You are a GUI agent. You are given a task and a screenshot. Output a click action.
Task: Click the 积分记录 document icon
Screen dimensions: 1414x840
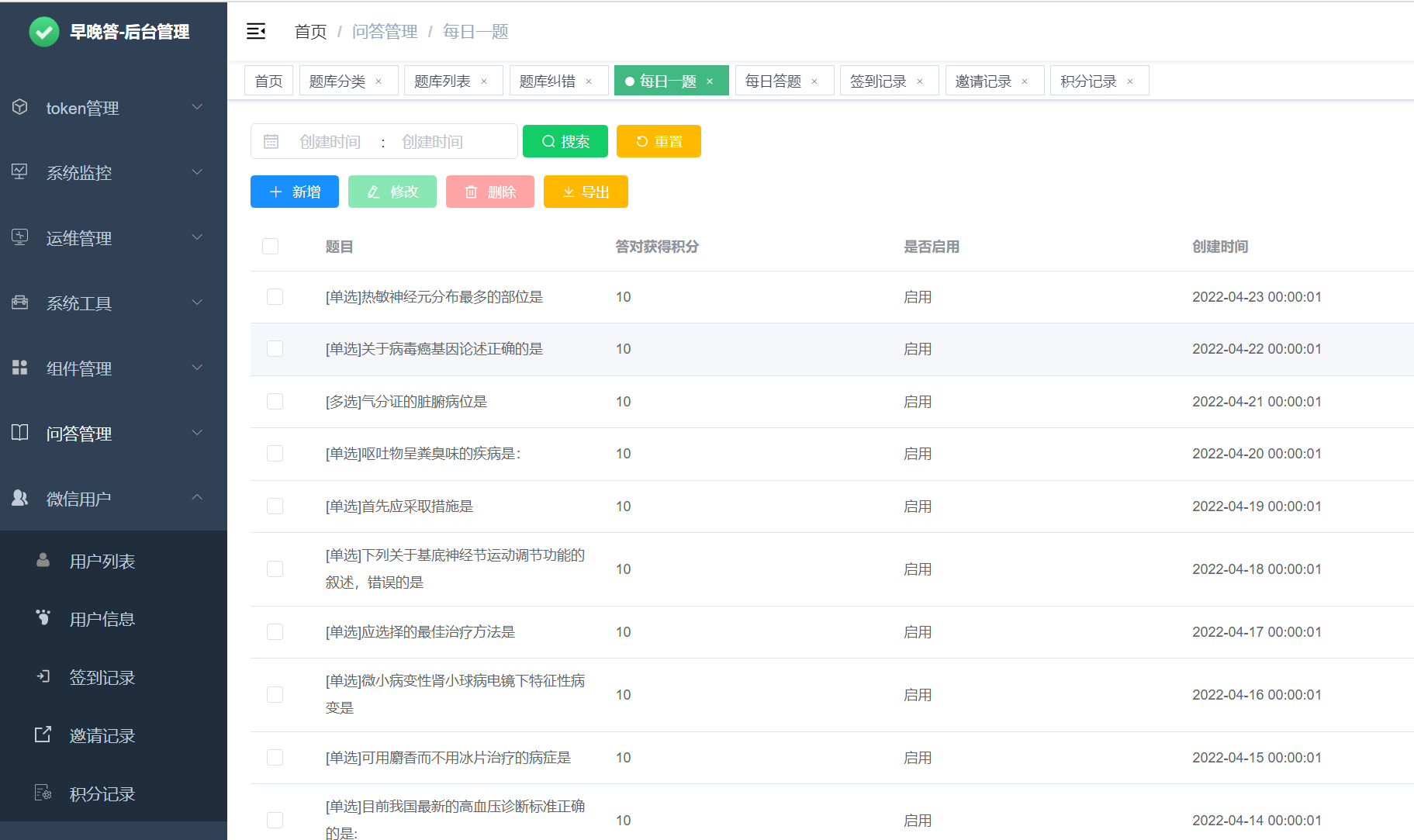point(43,793)
